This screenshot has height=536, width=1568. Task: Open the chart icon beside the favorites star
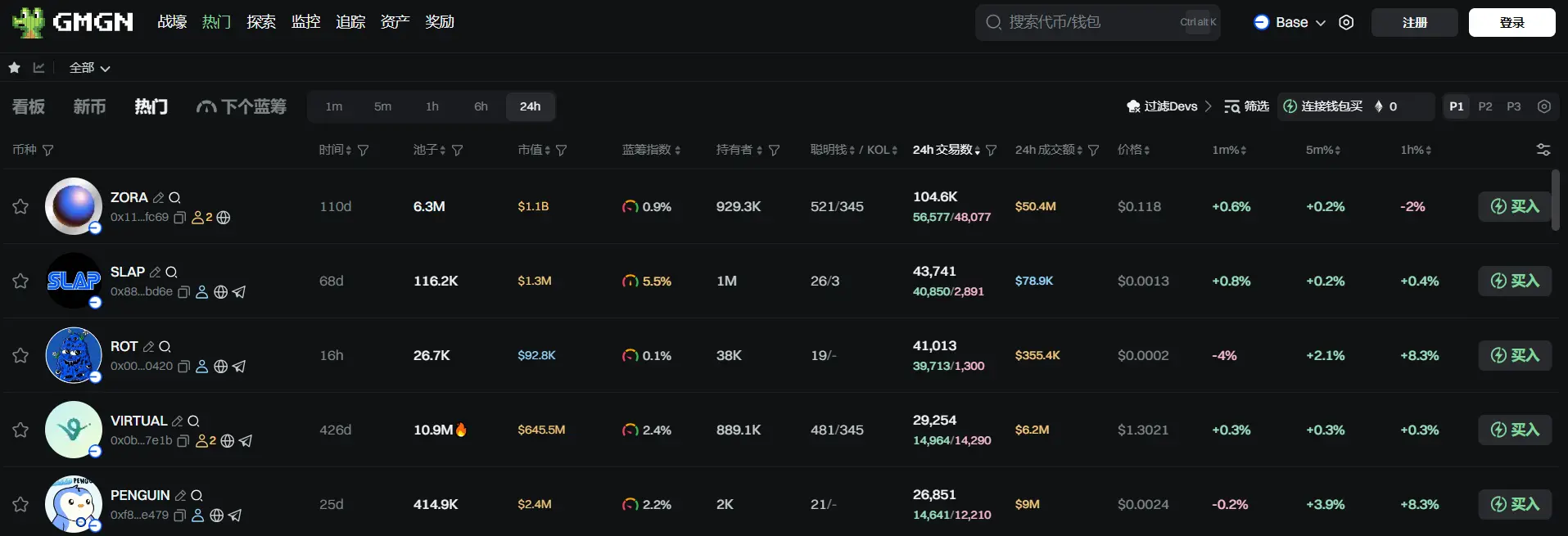tap(38, 67)
